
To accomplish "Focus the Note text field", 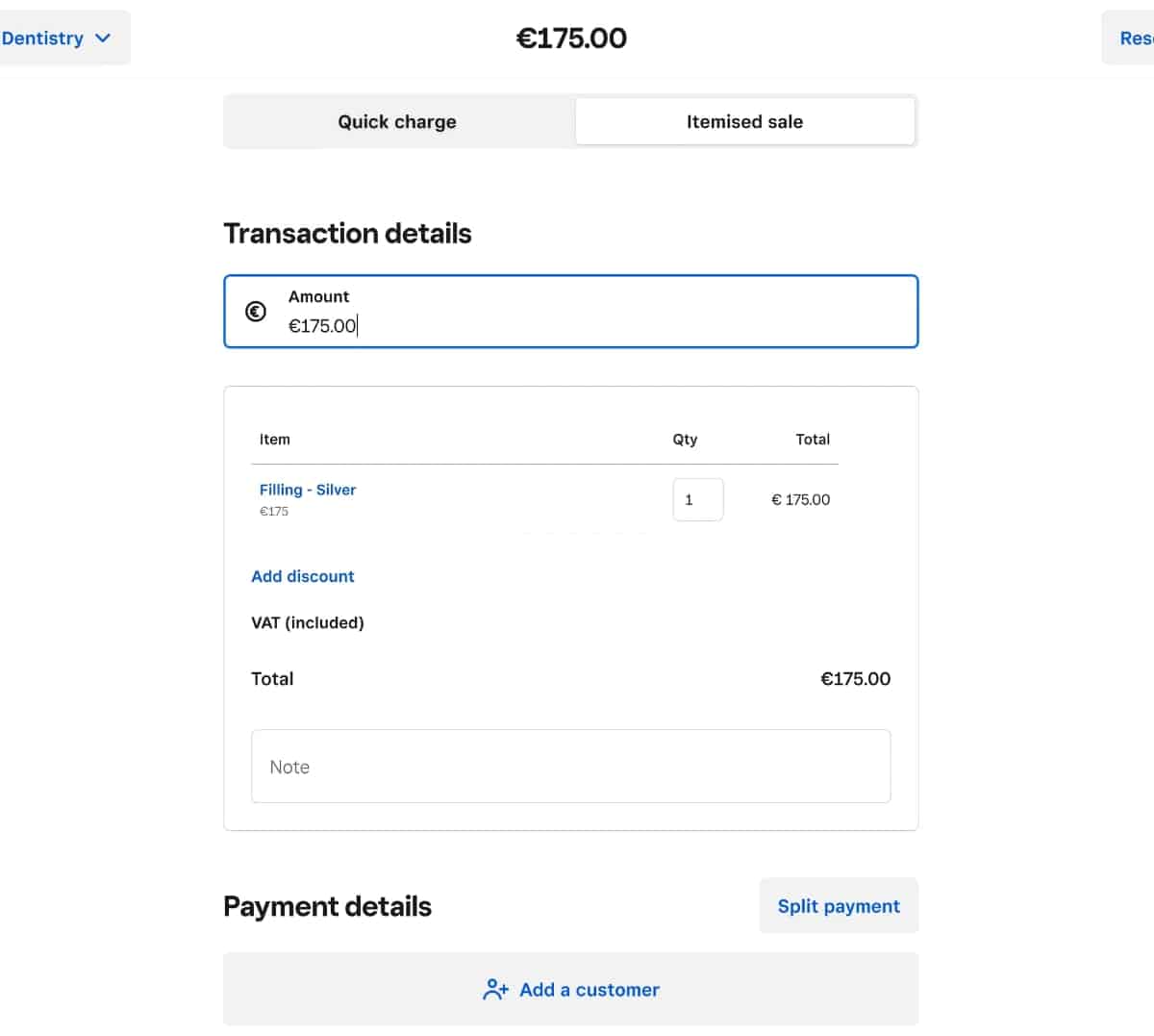I will (571, 767).
